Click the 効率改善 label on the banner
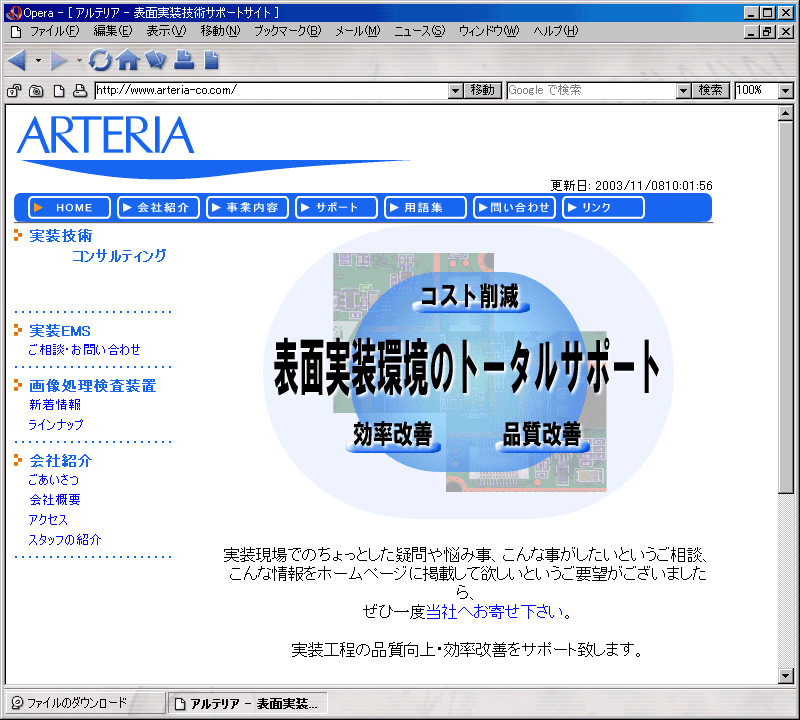This screenshot has height=720, width=800. point(393,436)
